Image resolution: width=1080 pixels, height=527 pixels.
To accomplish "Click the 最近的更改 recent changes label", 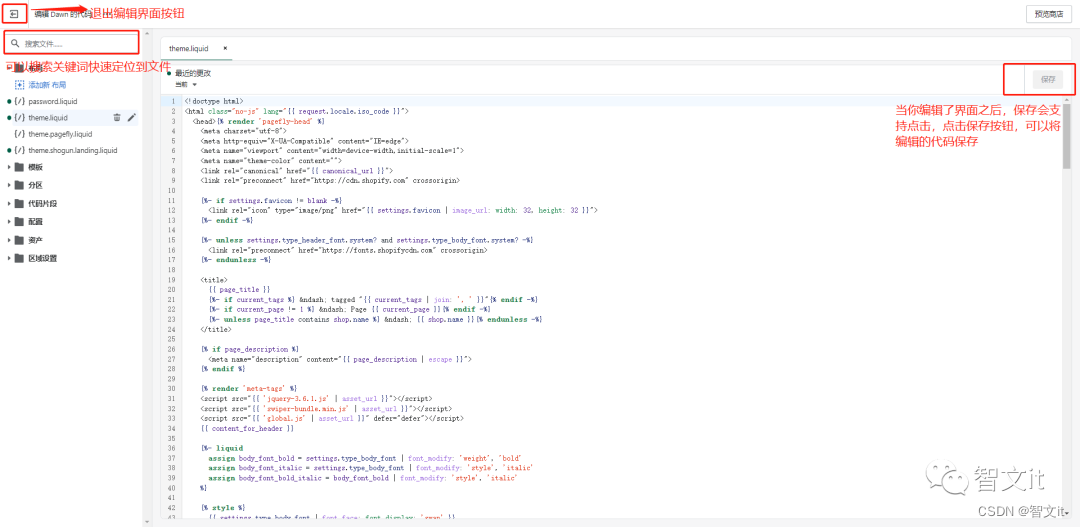I will 193,73.
